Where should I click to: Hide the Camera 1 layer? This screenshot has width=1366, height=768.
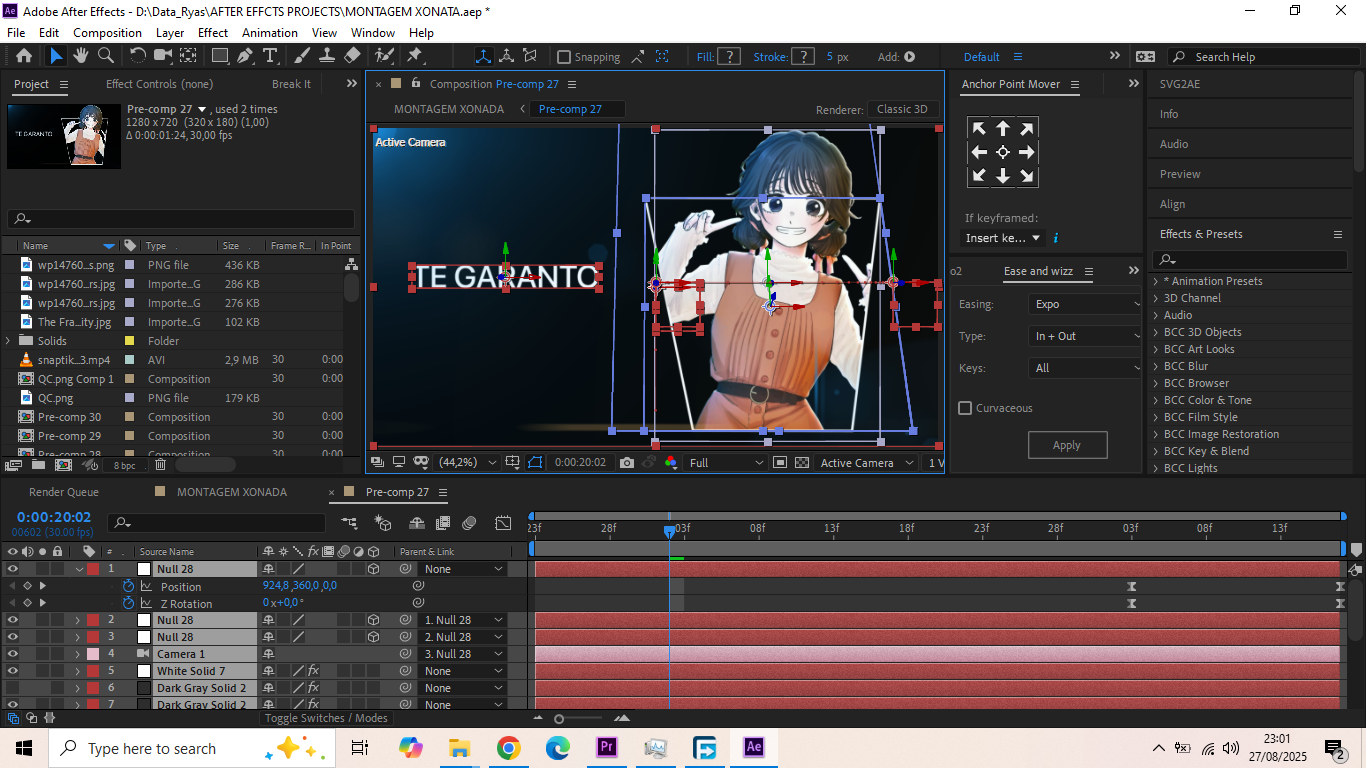tap(13, 654)
